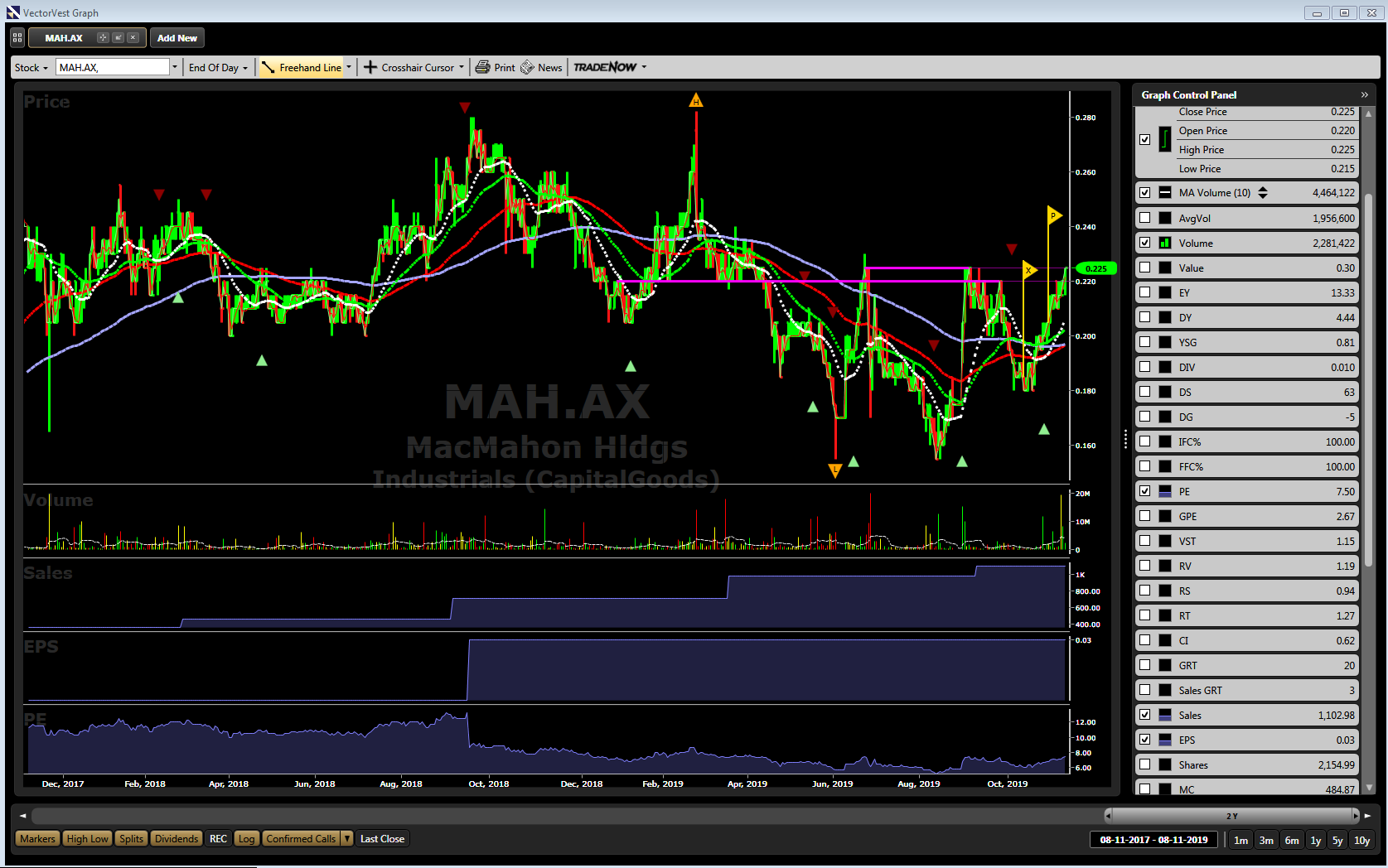Click the green up marker near Jan 2018

coord(178,297)
